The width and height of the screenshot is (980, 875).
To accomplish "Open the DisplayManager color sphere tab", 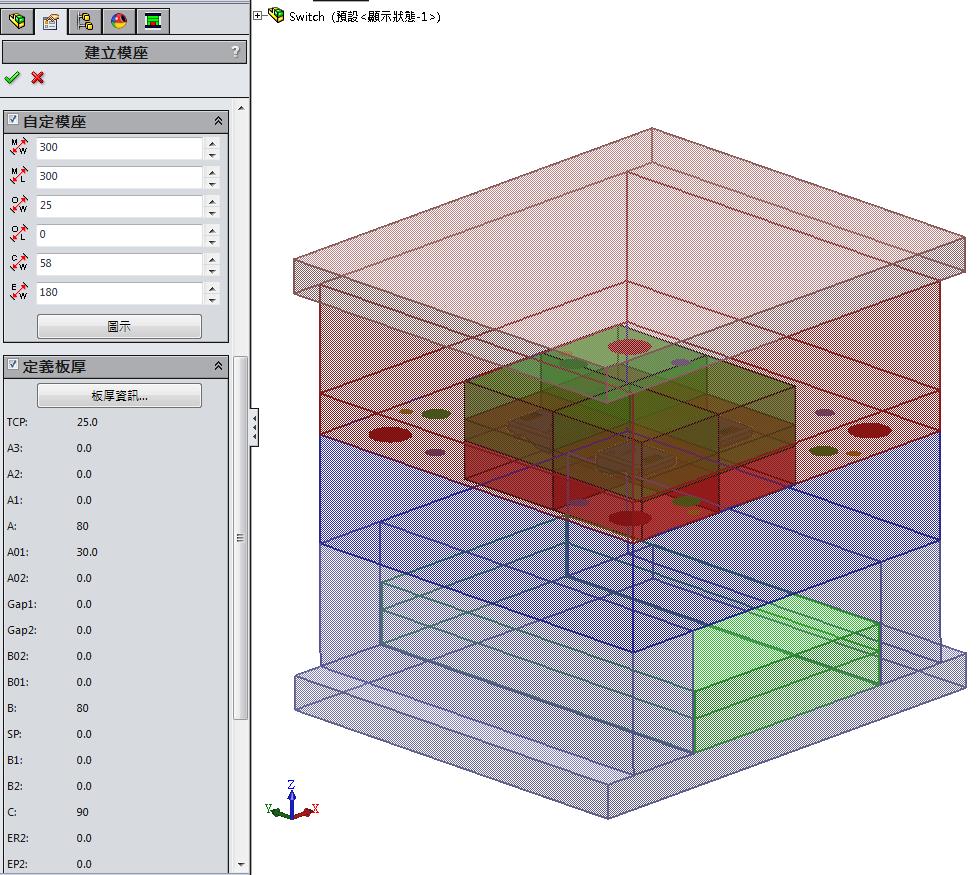I will [x=119, y=20].
